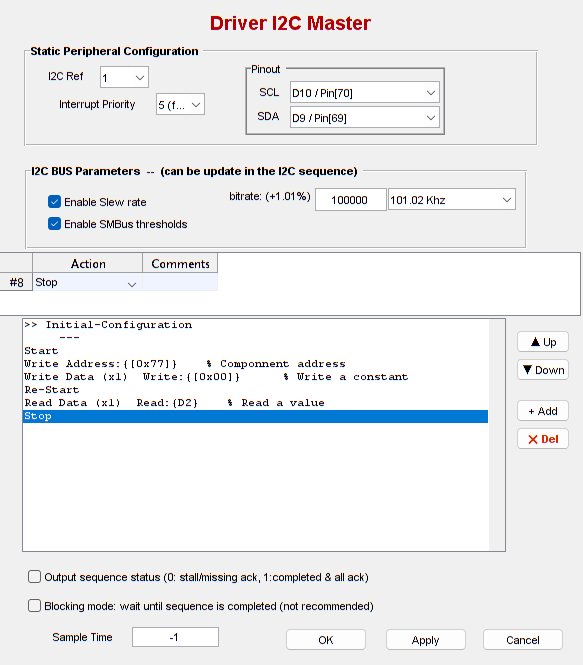583x665 pixels.
Task: Click the Sample Time input field
Action: click(175, 637)
